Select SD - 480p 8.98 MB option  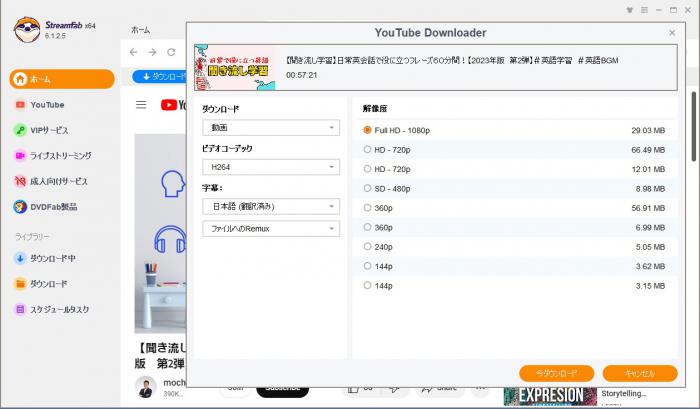[x=515, y=188]
